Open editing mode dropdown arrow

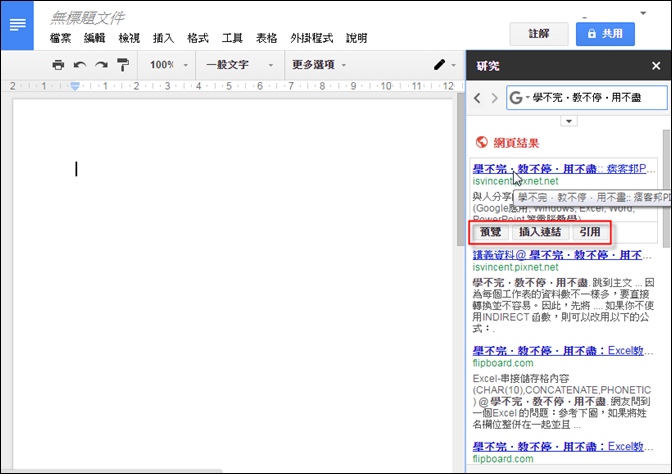pyautogui.click(x=453, y=65)
